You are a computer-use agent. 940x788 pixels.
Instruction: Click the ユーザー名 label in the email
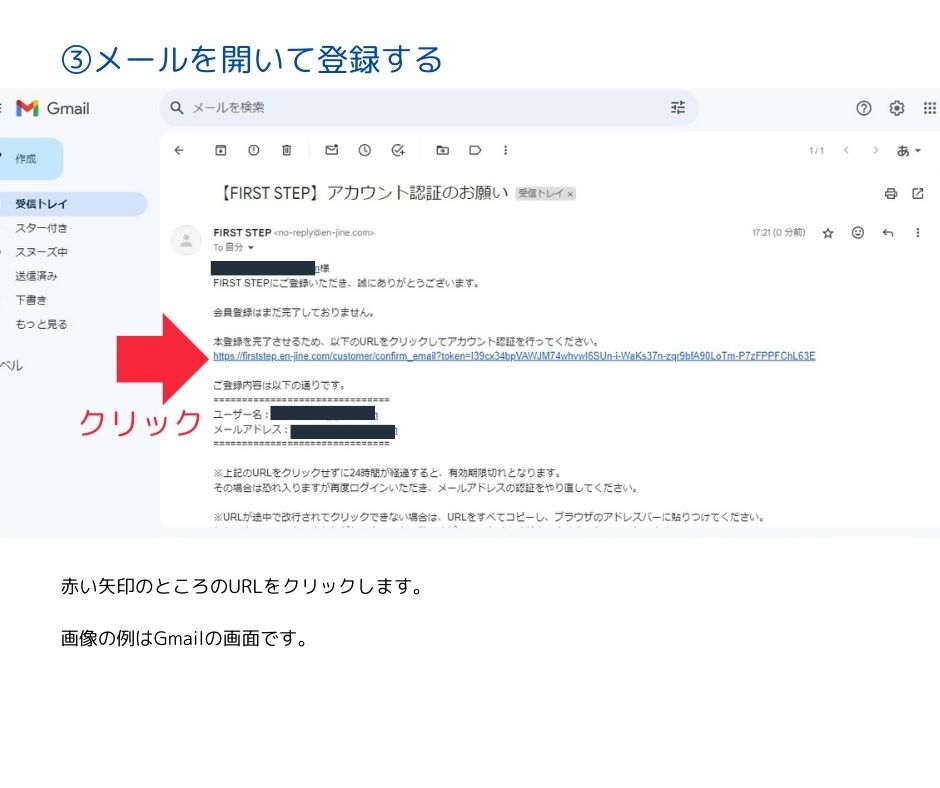[x=240, y=414]
